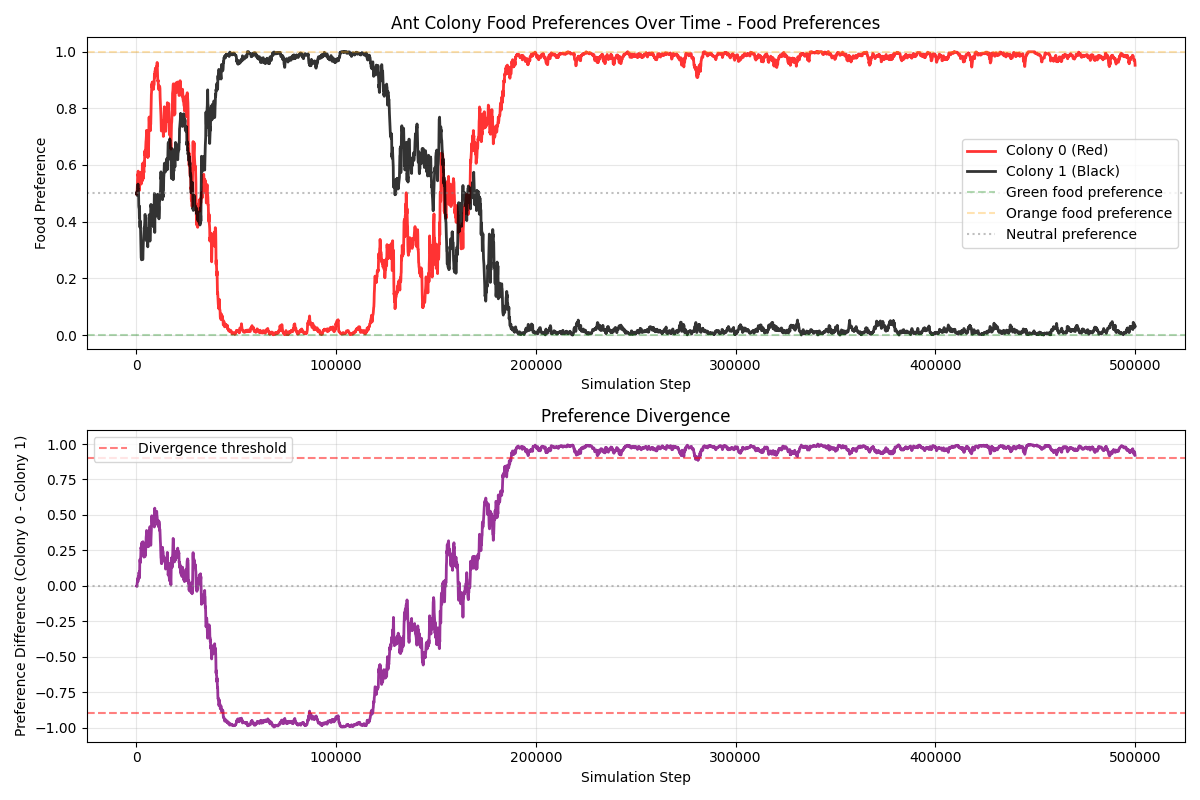Click 'Orange food preference' legend entry

click(x=1088, y=213)
